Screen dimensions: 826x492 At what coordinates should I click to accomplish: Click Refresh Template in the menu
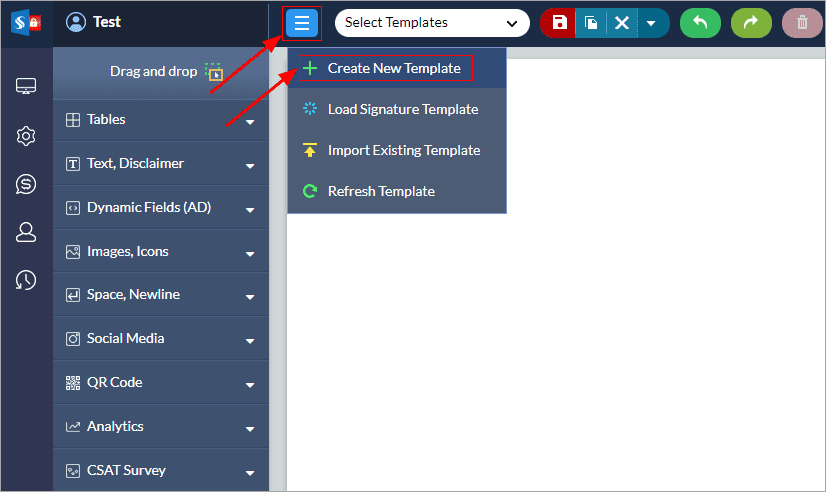point(380,191)
